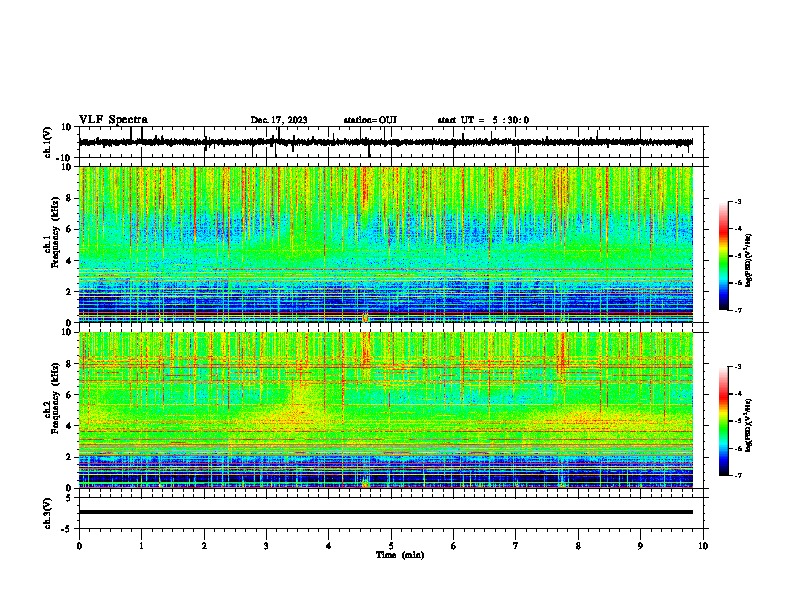Click the "ch.3(V)" axis label
This screenshot has height=612, width=792.
48,513
